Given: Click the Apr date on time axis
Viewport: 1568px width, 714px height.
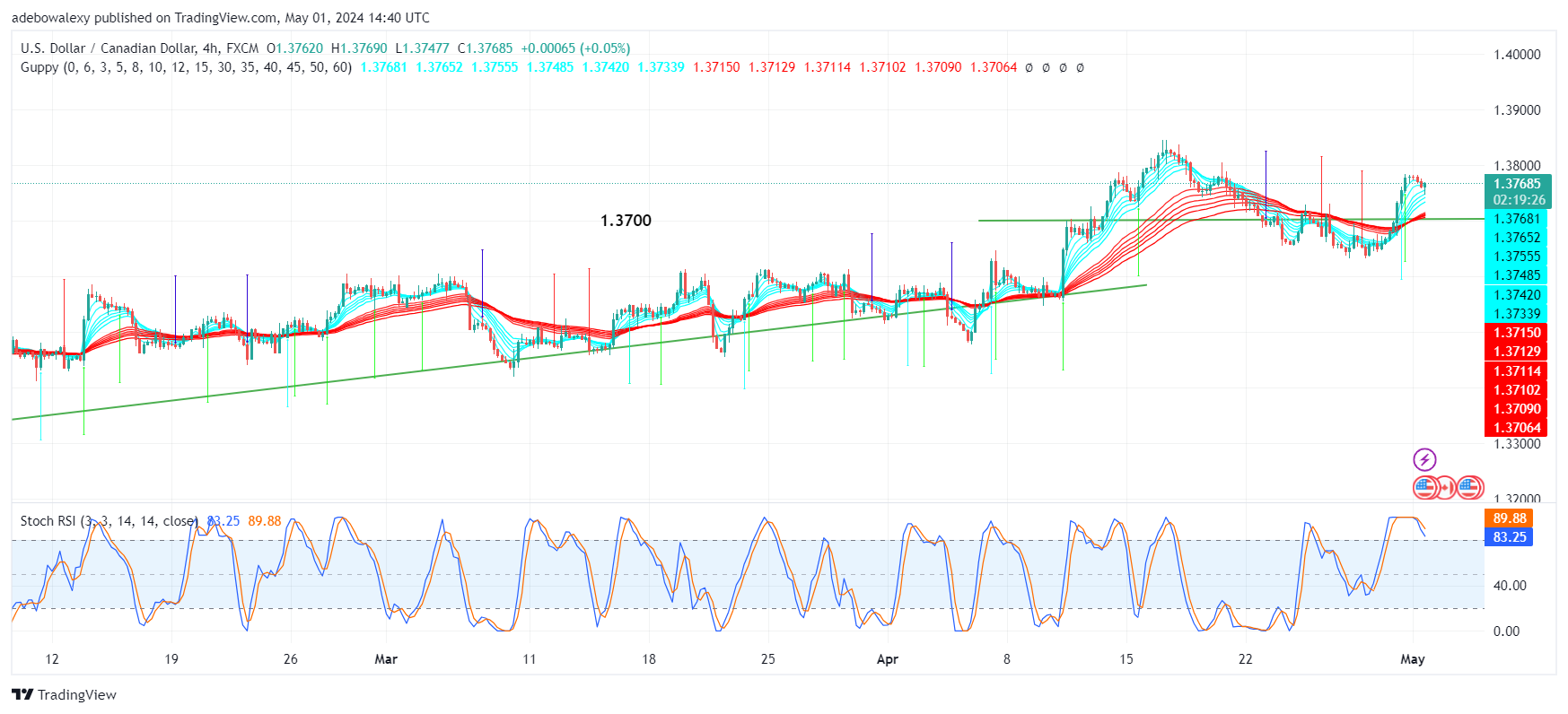Looking at the screenshot, I should pyautogui.click(x=888, y=659).
